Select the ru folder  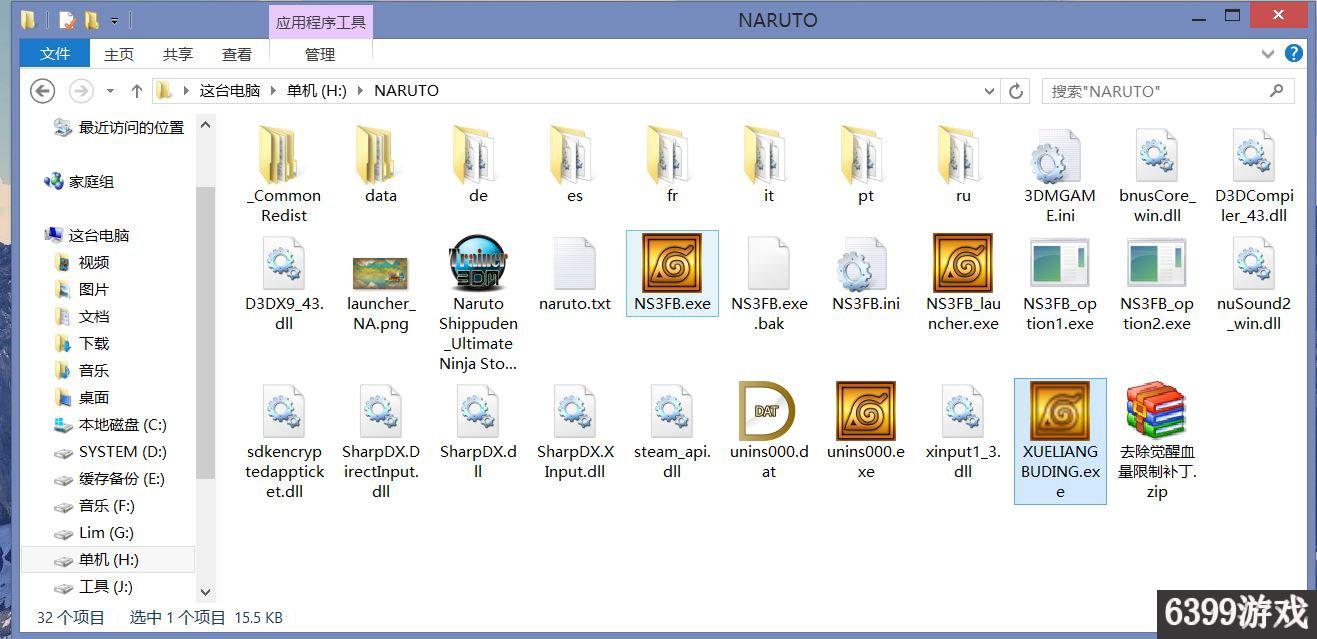pyautogui.click(x=963, y=166)
